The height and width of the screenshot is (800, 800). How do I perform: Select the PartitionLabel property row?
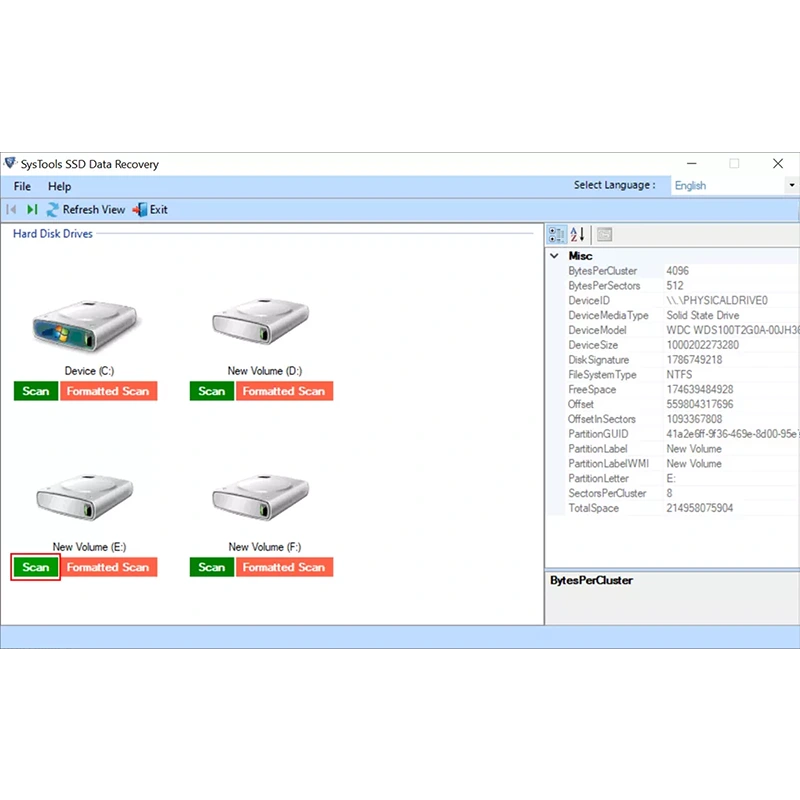click(683, 448)
